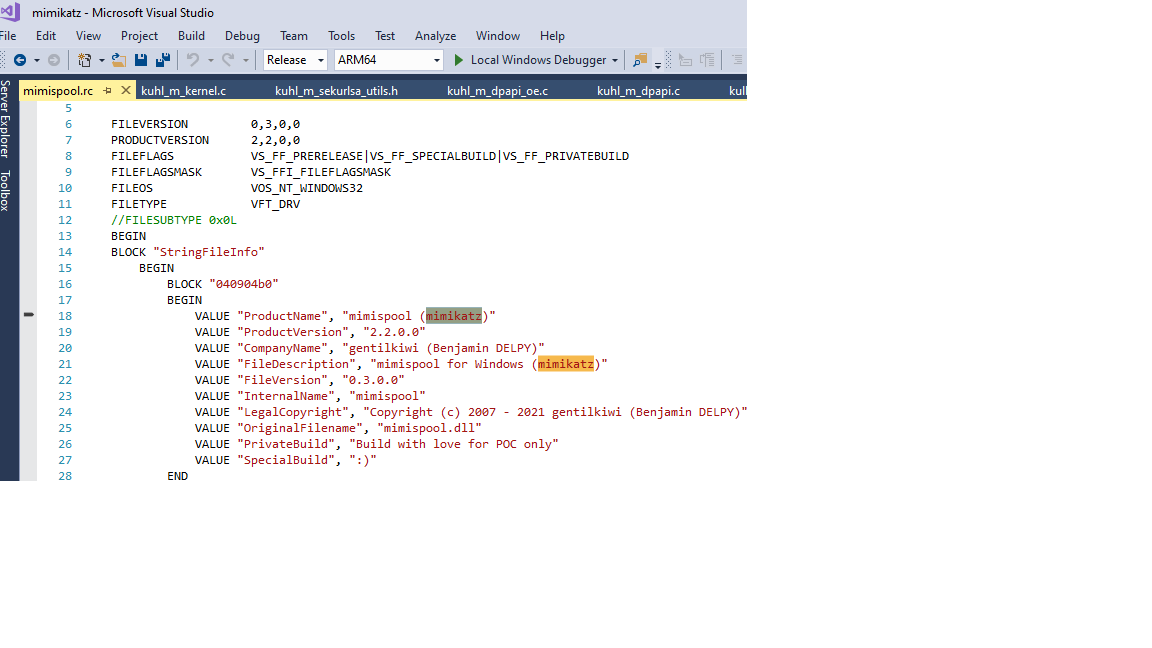The image size is (1152, 648).
Task: Click the "StringFileInfo" string on line 14
Action: [209, 252]
